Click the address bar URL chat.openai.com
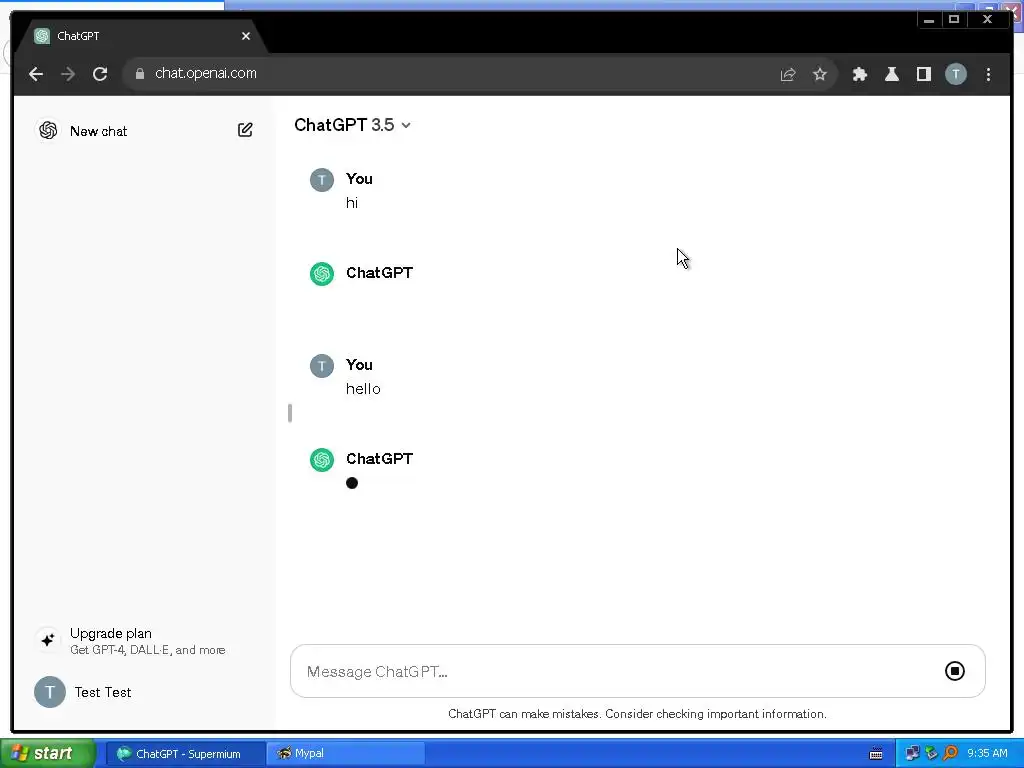The height and width of the screenshot is (768, 1024). 206,73
